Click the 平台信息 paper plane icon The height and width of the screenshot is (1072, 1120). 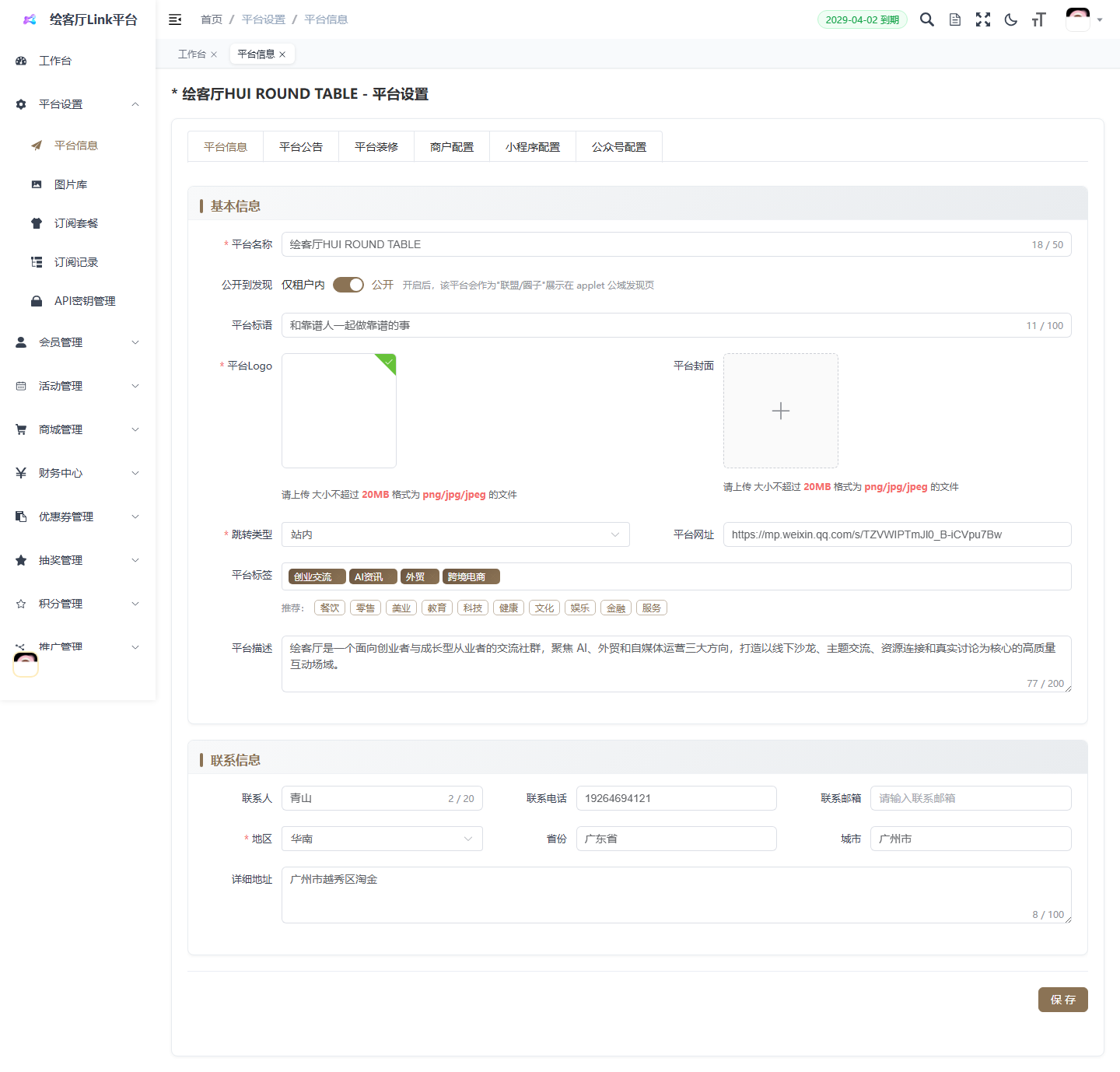point(37,145)
